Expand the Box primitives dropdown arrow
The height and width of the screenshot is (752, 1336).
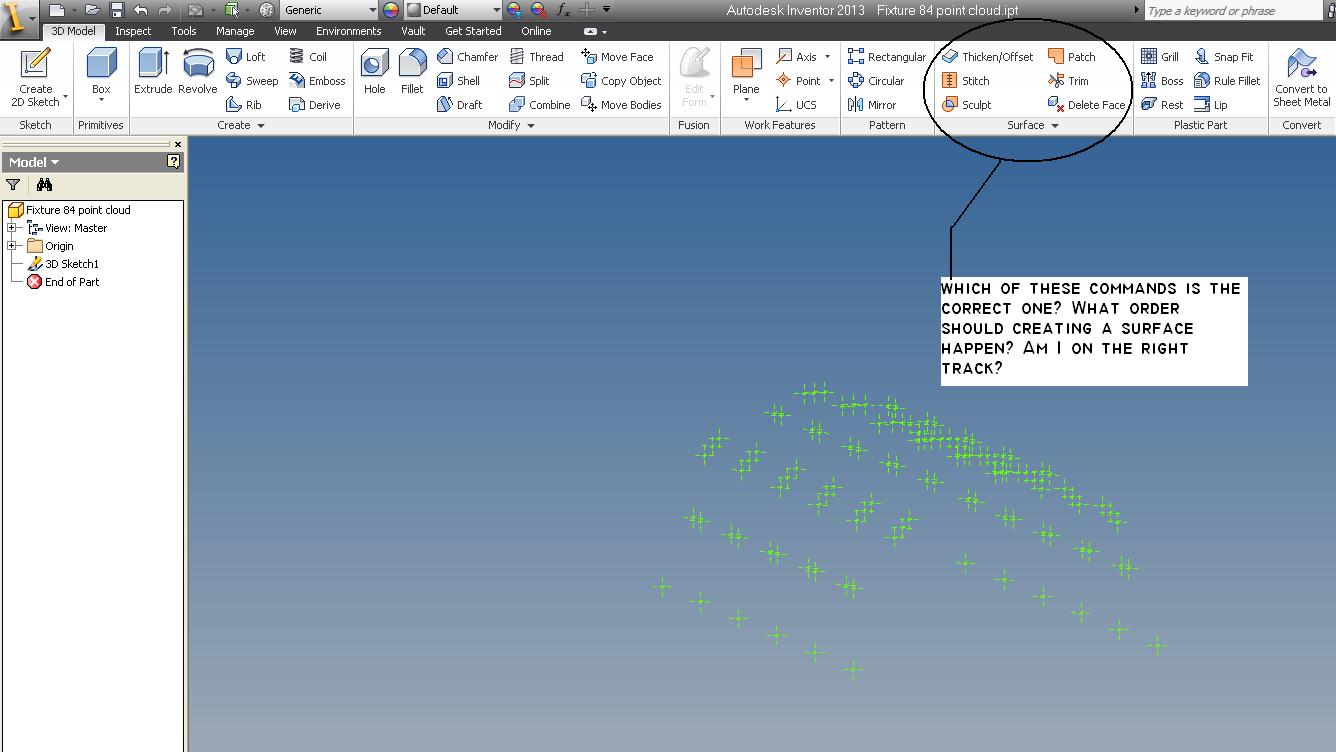tap(101, 100)
